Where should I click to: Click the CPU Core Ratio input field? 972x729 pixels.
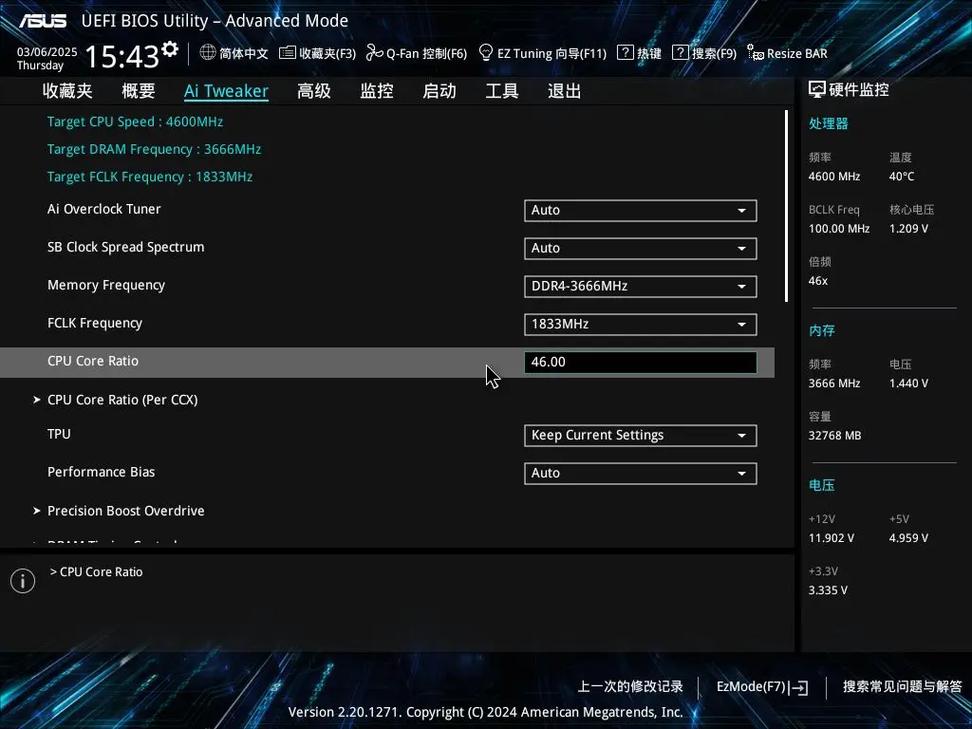pyautogui.click(x=640, y=362)
